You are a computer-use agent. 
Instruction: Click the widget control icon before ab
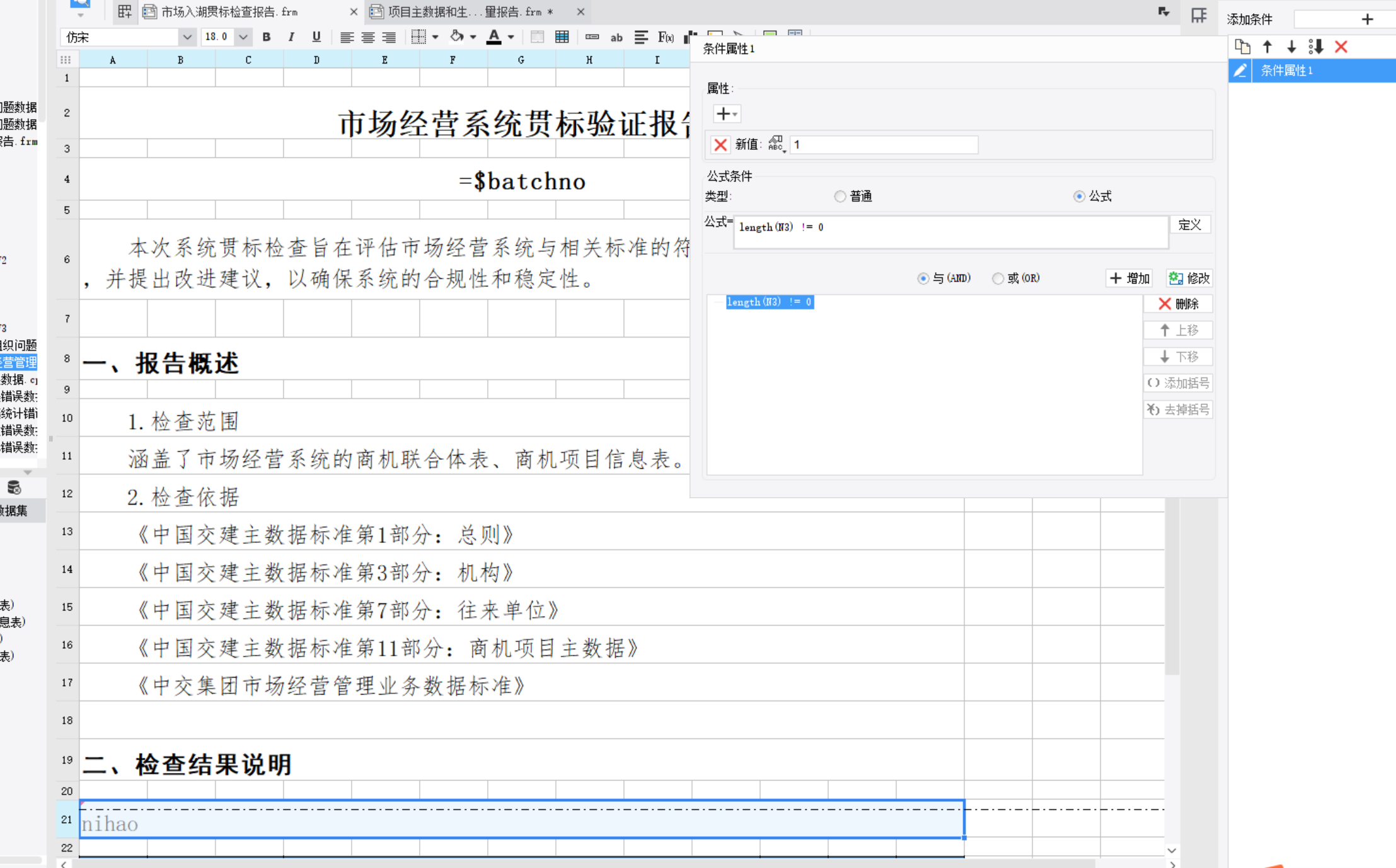pos(592,37)
